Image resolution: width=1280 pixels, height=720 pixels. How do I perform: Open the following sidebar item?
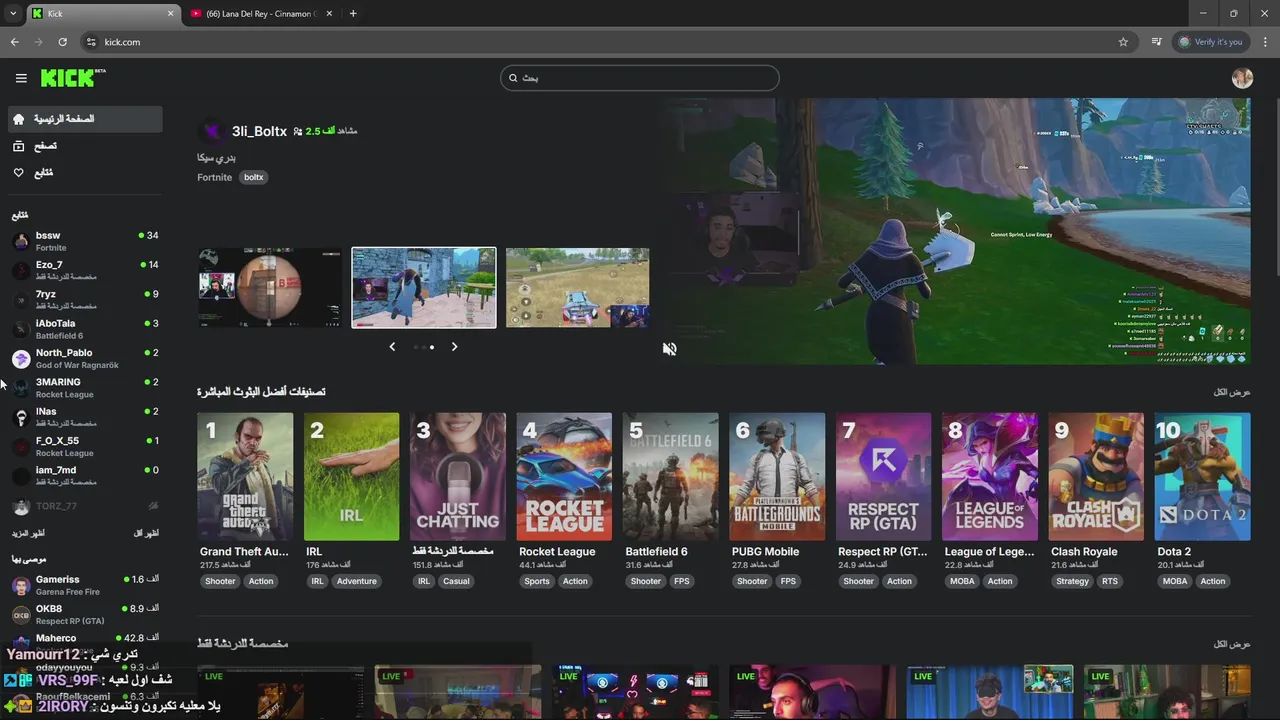pyautogui.click(x=85, y=173)
